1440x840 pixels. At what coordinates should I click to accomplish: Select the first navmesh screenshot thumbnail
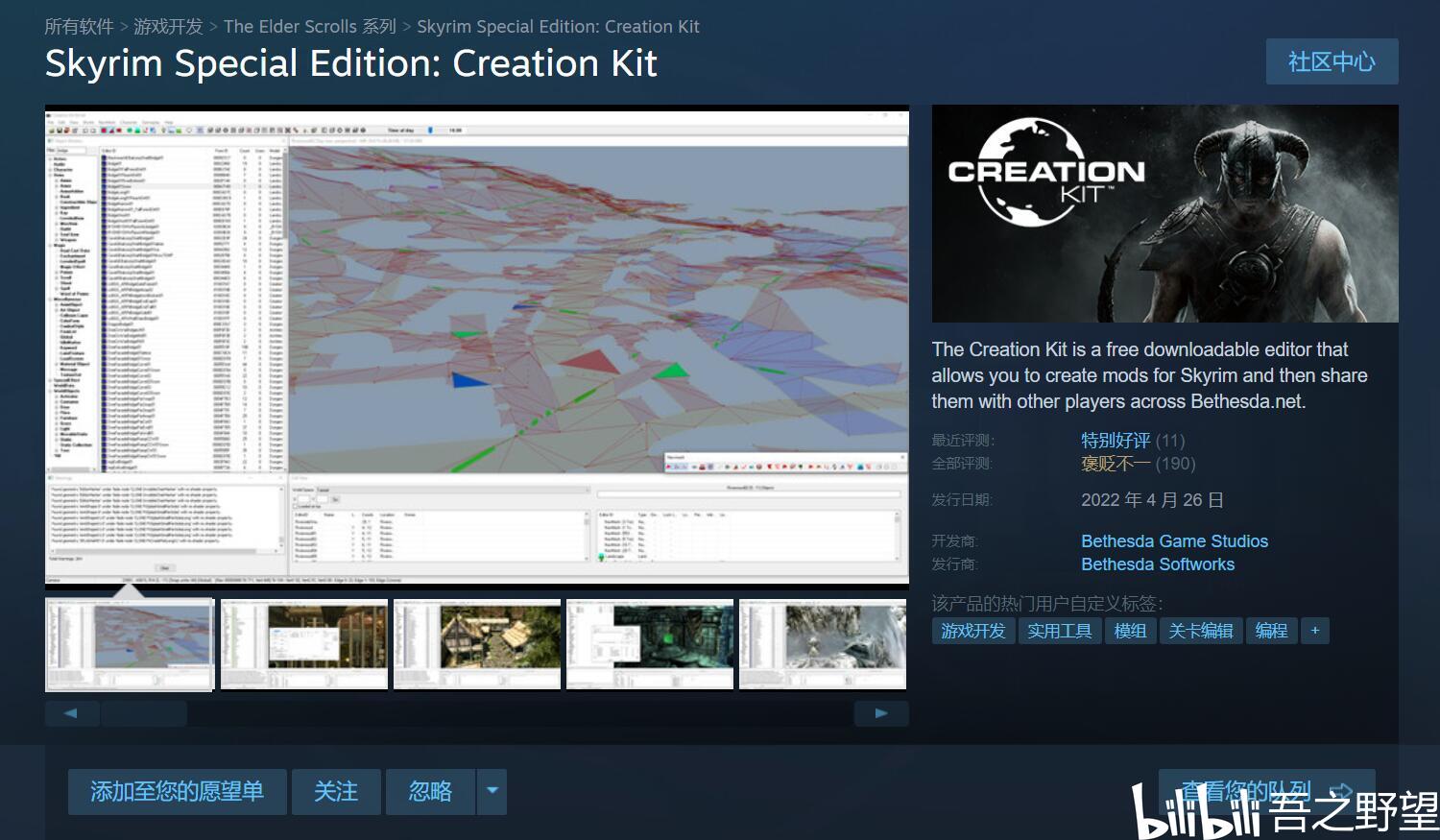(x=129, y=644)
